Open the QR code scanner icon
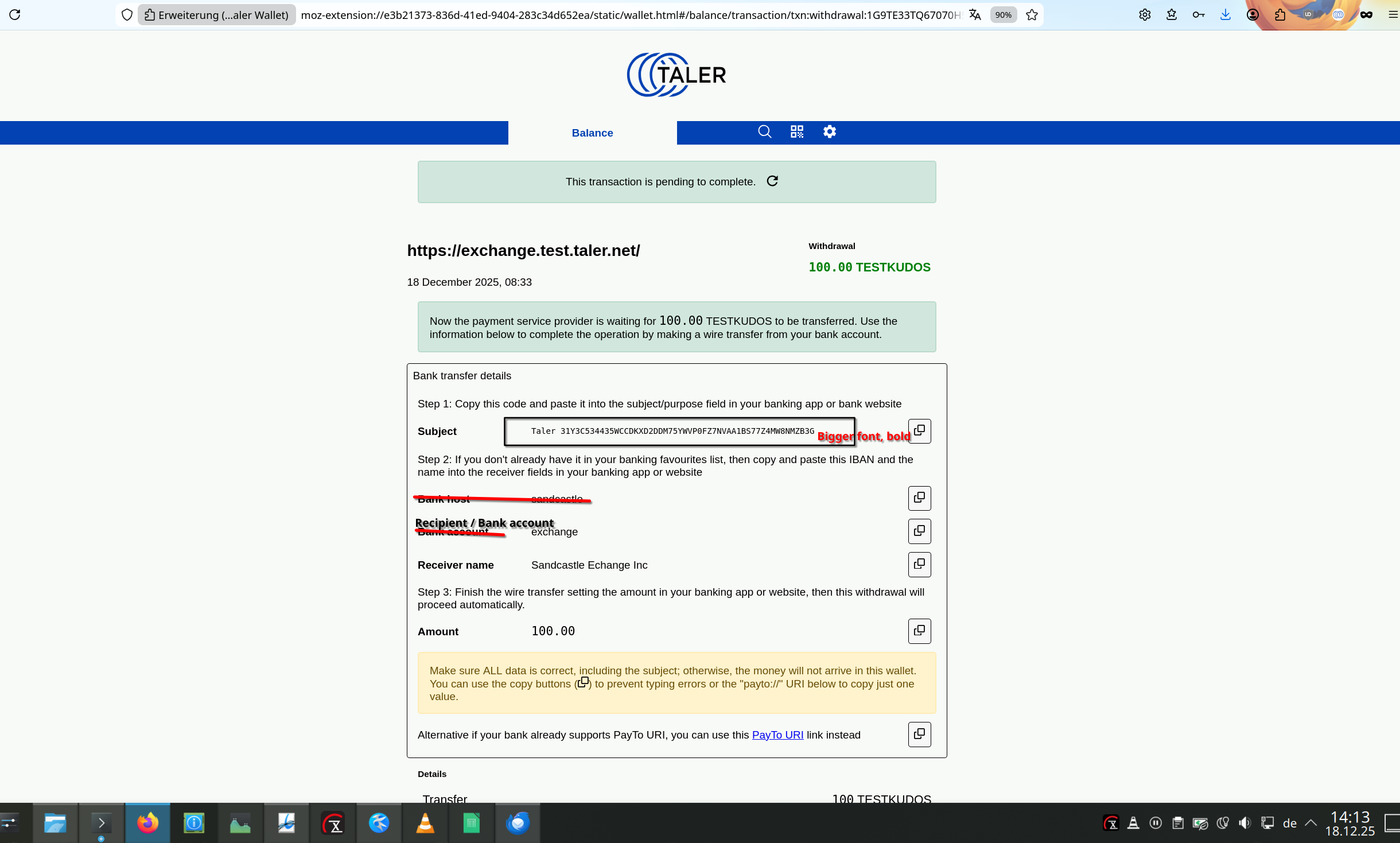Screen dimensions: 1400x843 point(797,132)
